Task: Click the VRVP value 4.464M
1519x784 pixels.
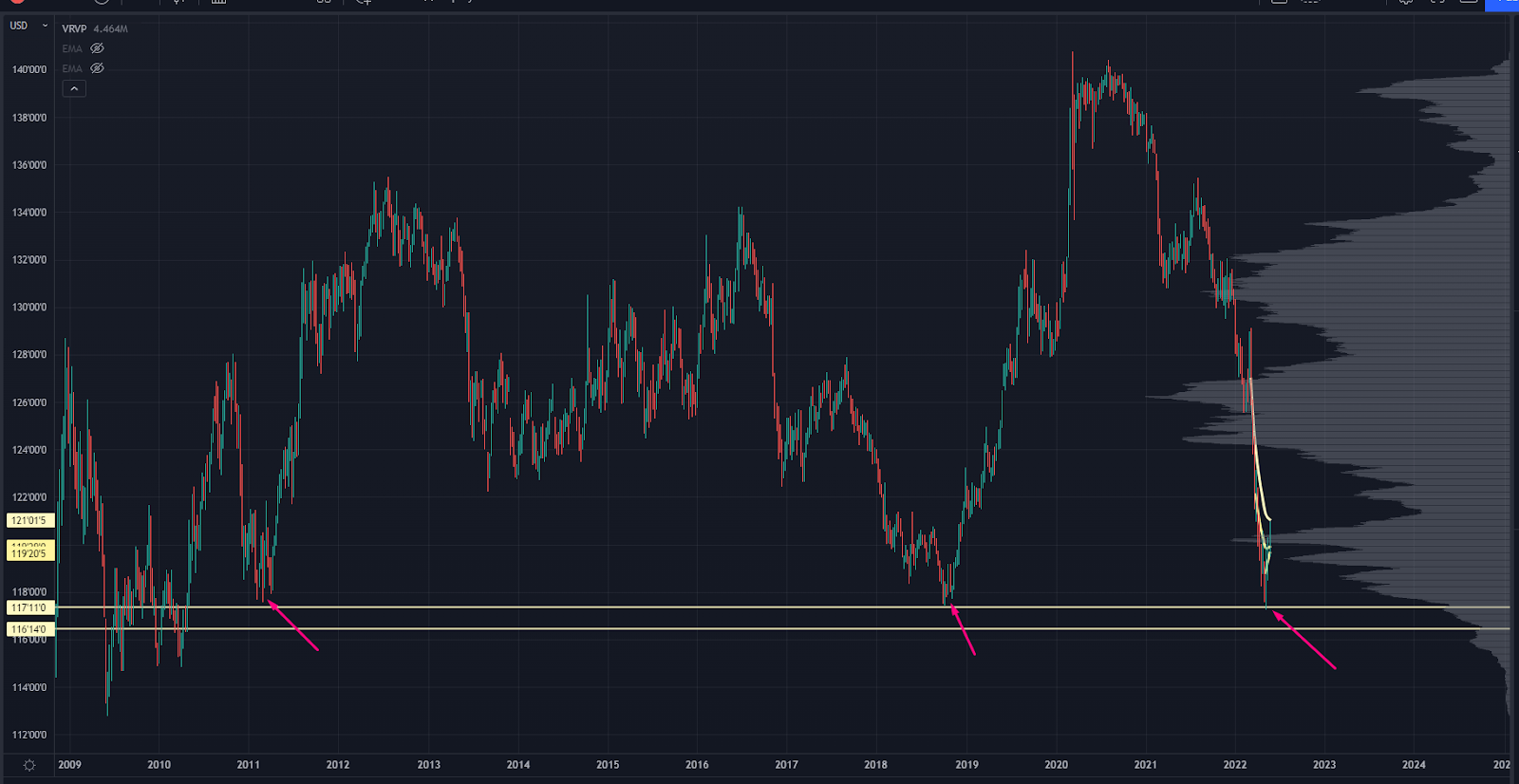Action: point(110,28)
